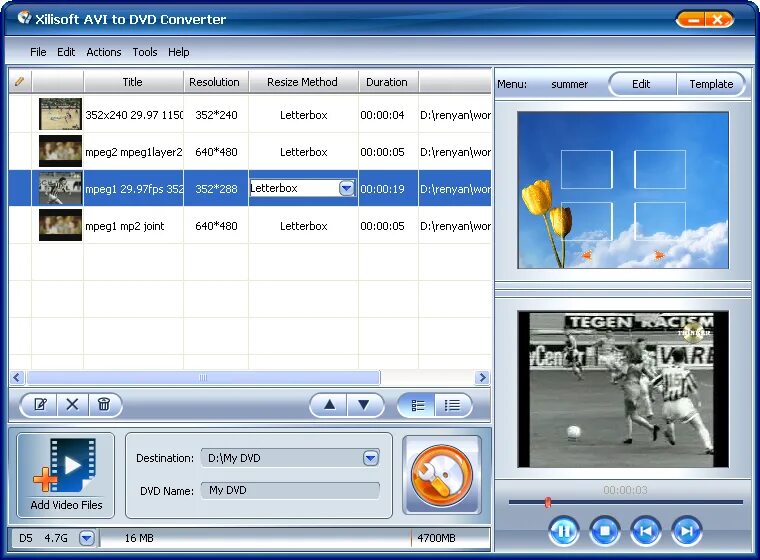
Task: Open the File menu
Action: pyautogui.click(x=38, y=52)
